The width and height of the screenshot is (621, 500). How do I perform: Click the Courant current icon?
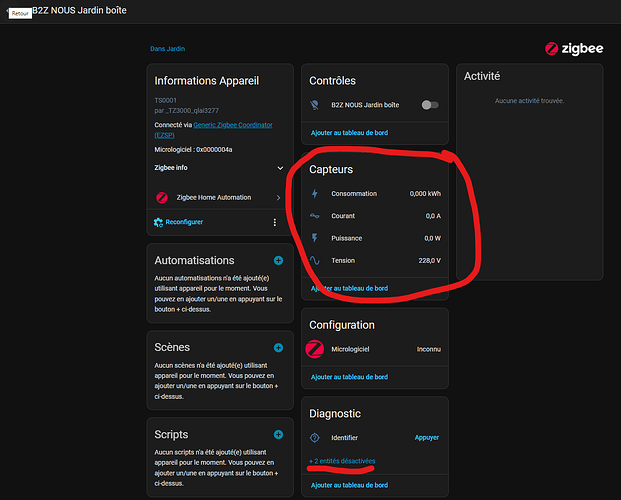[x=315, y=216]
